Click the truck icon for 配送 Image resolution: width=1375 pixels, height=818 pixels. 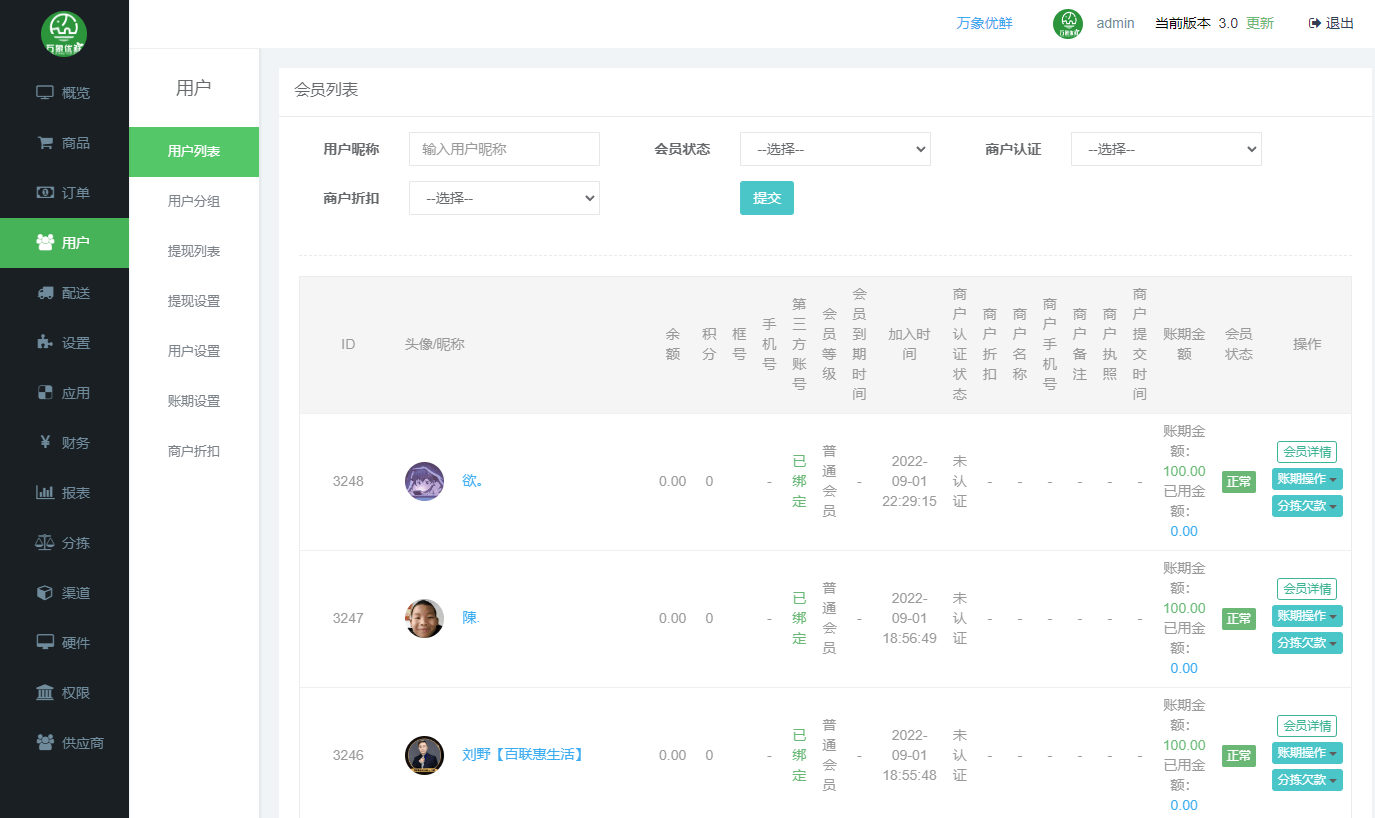coord(45,293)
